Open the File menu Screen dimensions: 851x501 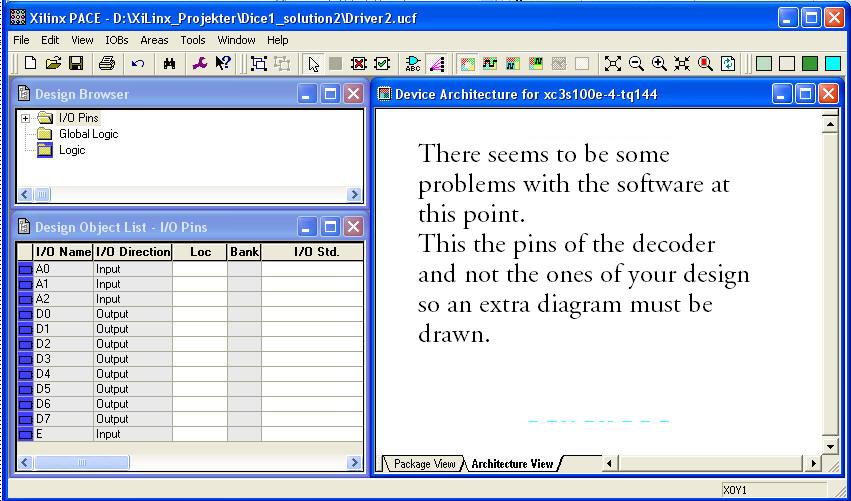click(x=21, y=40)
